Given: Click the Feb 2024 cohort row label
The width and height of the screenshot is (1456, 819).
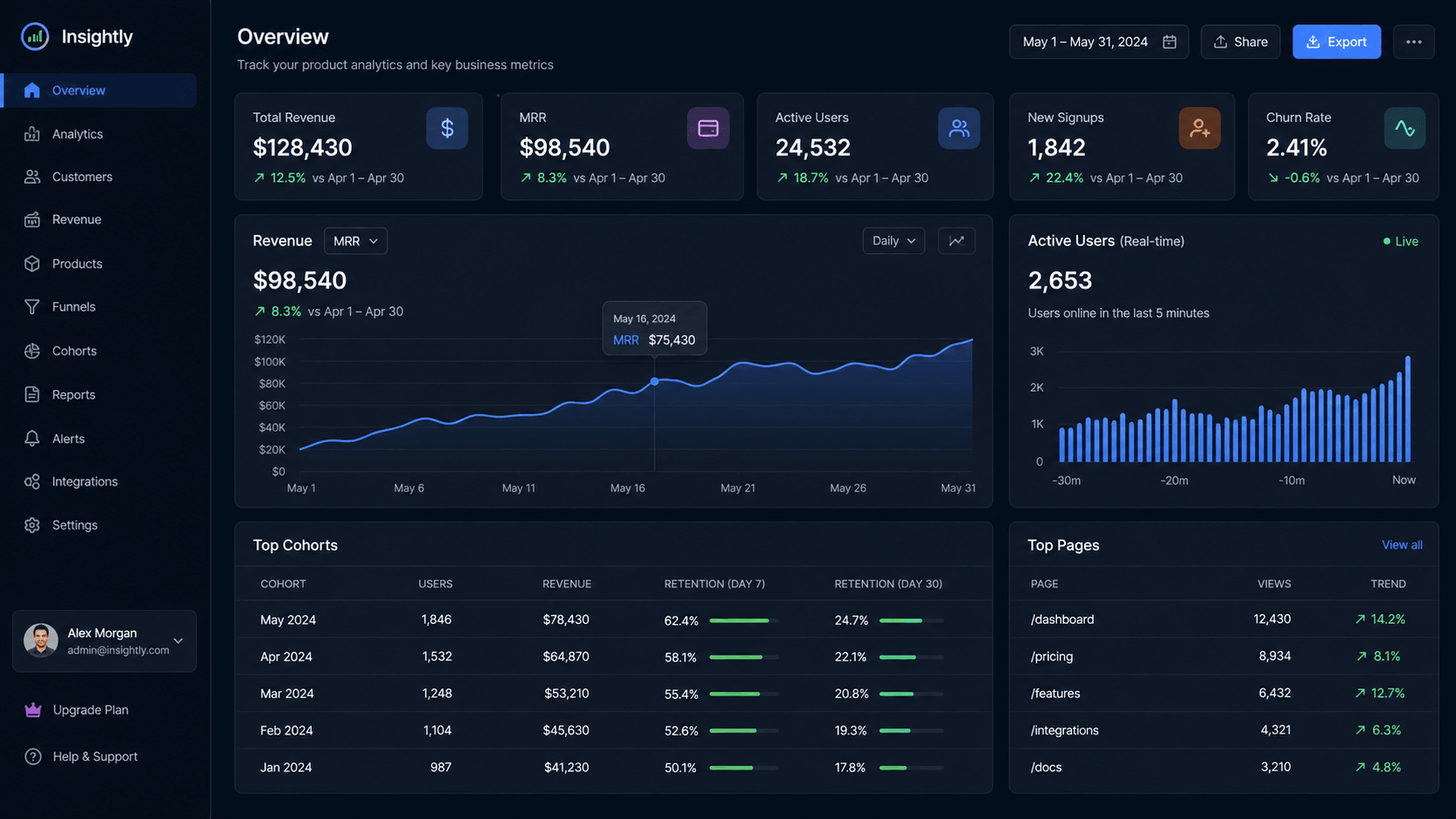Looking at the screenshot, I should pos(286,730).
